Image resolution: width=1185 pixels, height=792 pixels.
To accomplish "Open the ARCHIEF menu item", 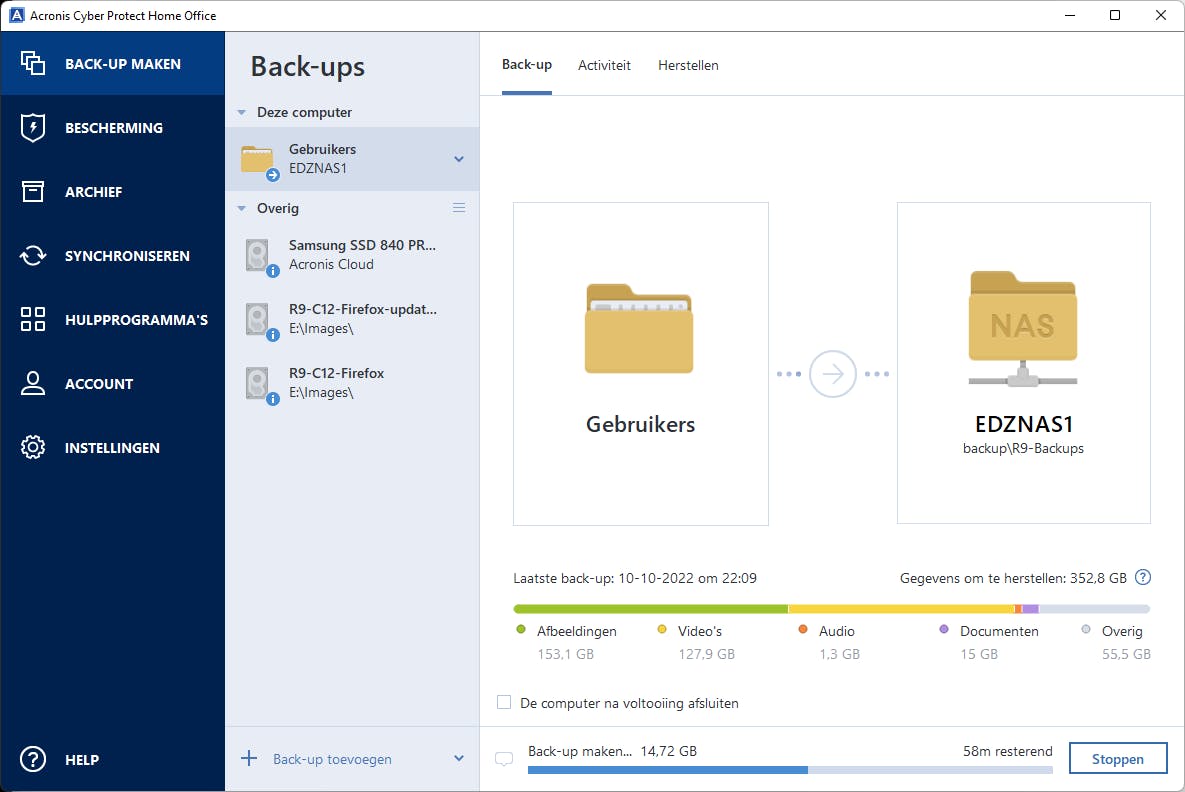I will [113, 191].
